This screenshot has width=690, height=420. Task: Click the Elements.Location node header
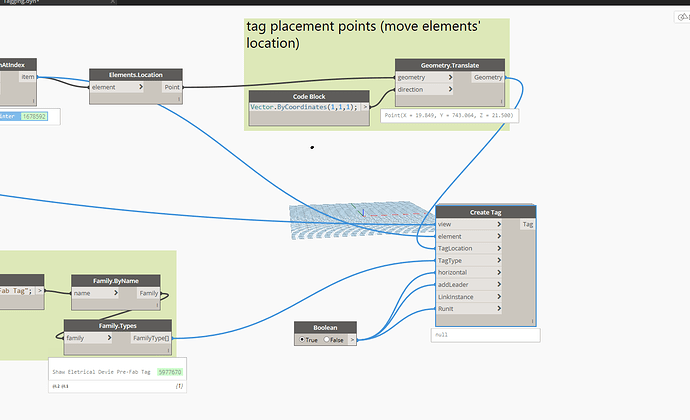pos(136,75)
